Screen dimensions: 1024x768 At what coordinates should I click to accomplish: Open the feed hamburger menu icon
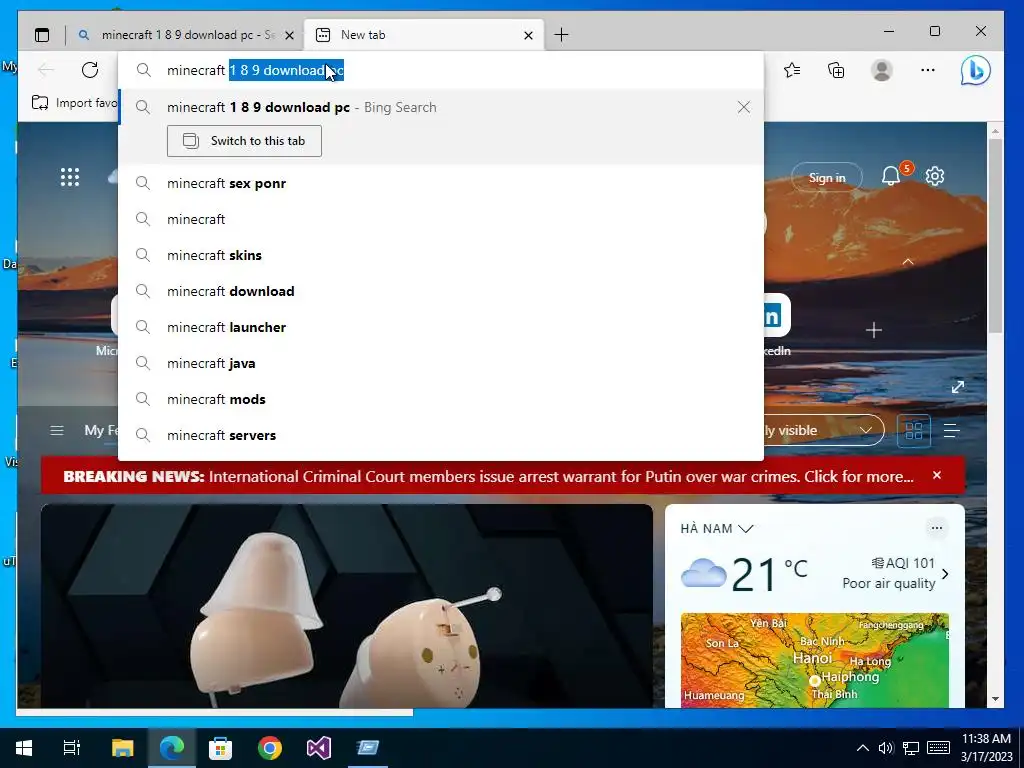click(x=57, y=430)
